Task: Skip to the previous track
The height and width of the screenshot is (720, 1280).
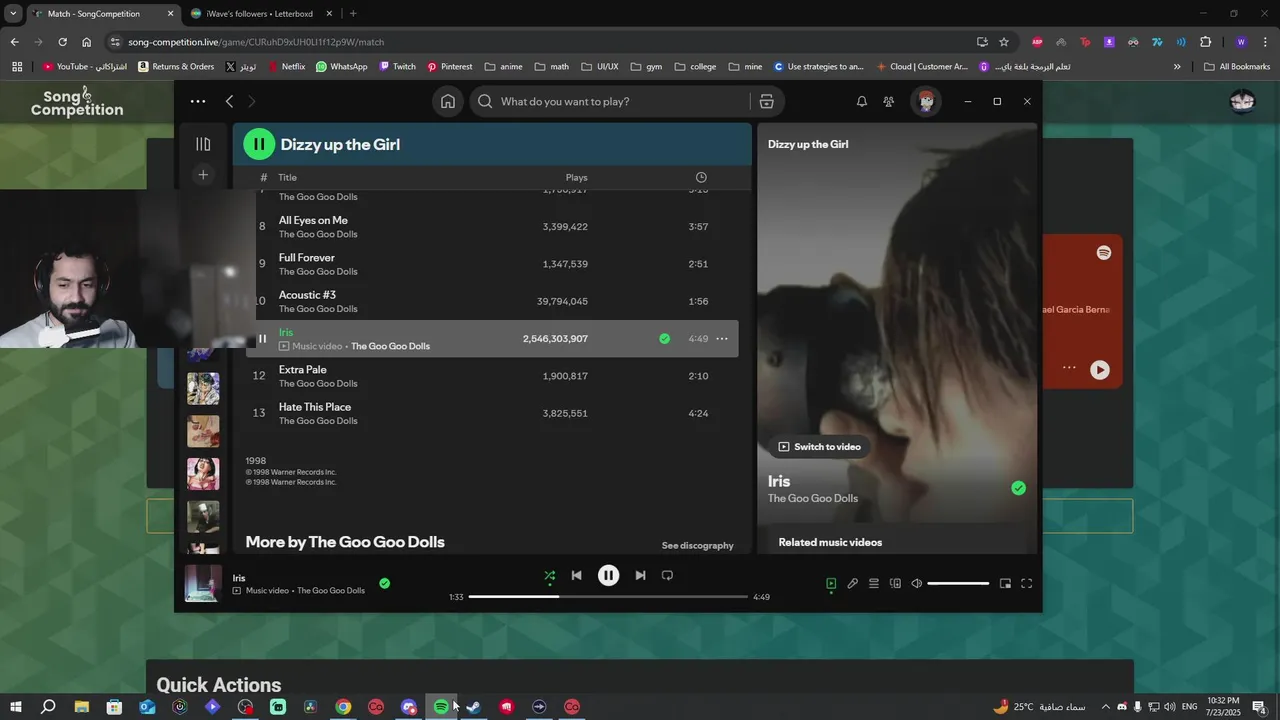Action: (x=576, y=575)
